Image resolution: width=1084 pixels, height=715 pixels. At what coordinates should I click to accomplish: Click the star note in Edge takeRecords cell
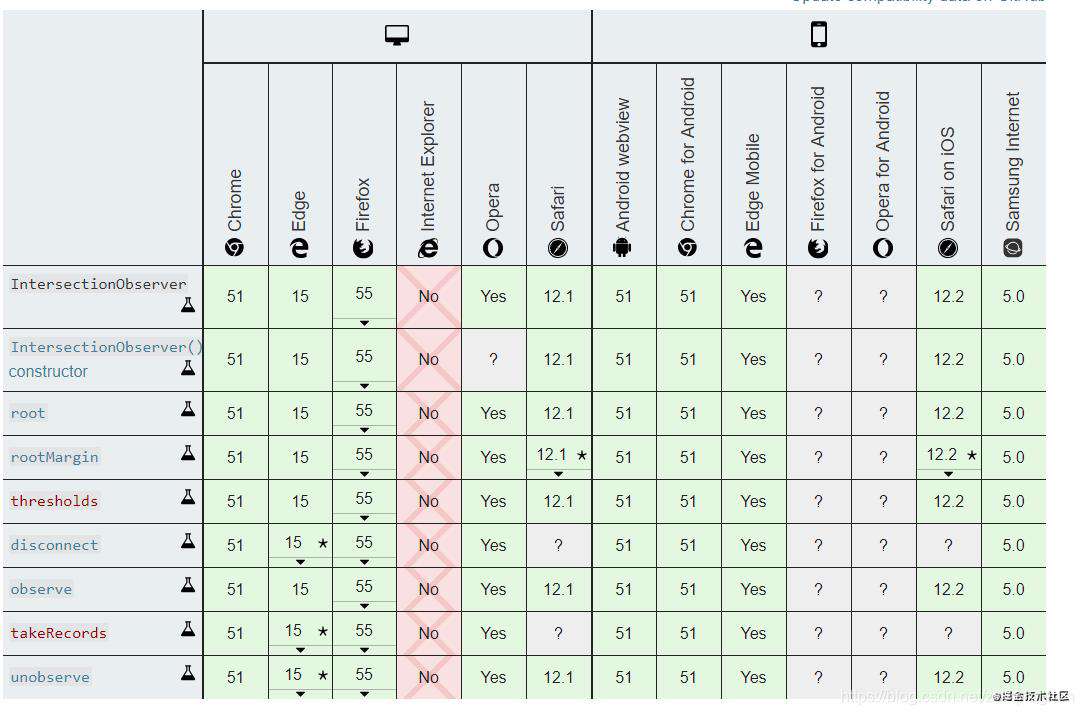322,631
